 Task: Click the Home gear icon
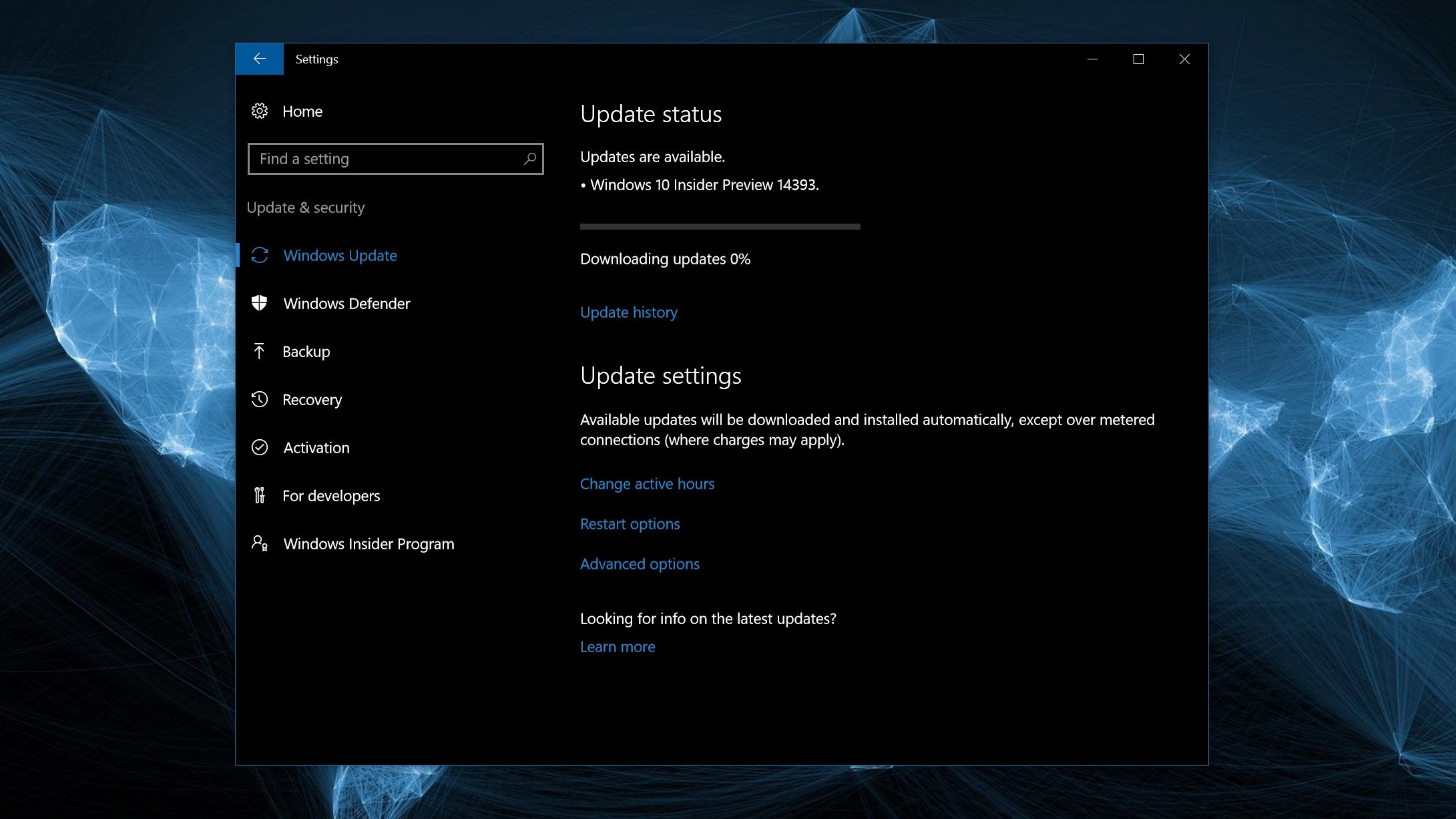point(260,111)
